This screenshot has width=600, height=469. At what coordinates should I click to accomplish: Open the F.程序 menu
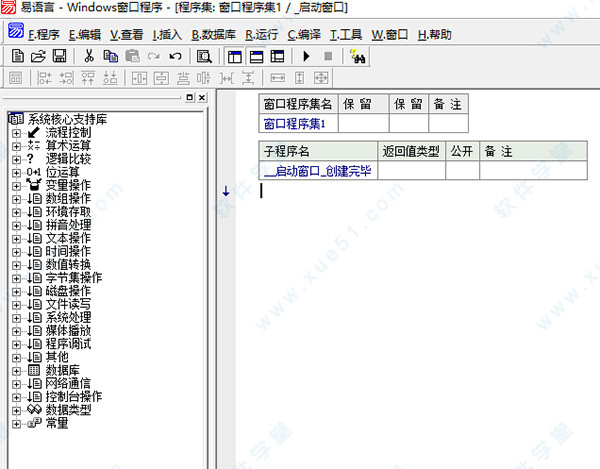(44, 35)
